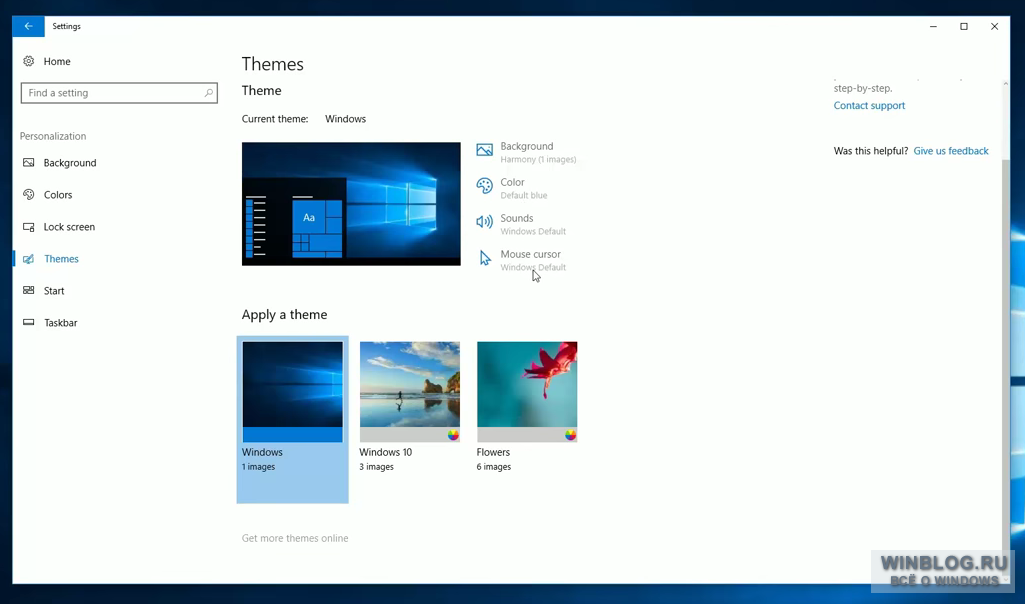Click the theme Background image icon

pos(484,150)
